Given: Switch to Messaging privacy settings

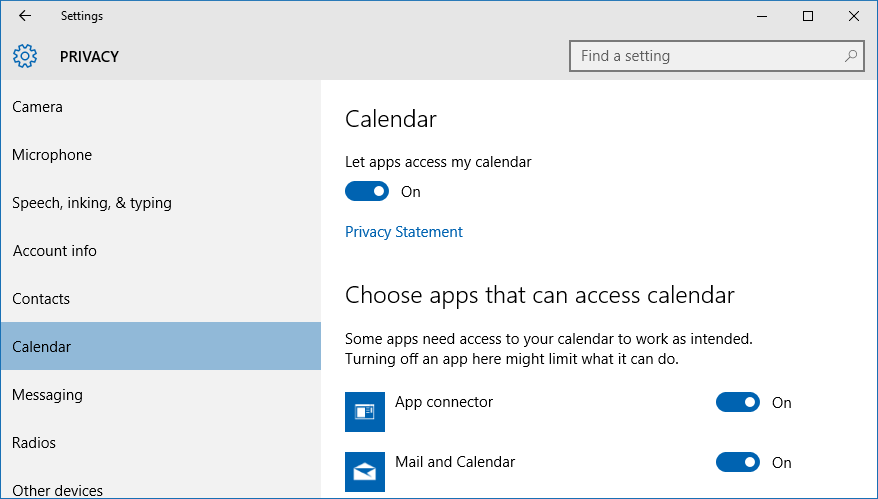Looking at the screenshot, I should 161,394.
